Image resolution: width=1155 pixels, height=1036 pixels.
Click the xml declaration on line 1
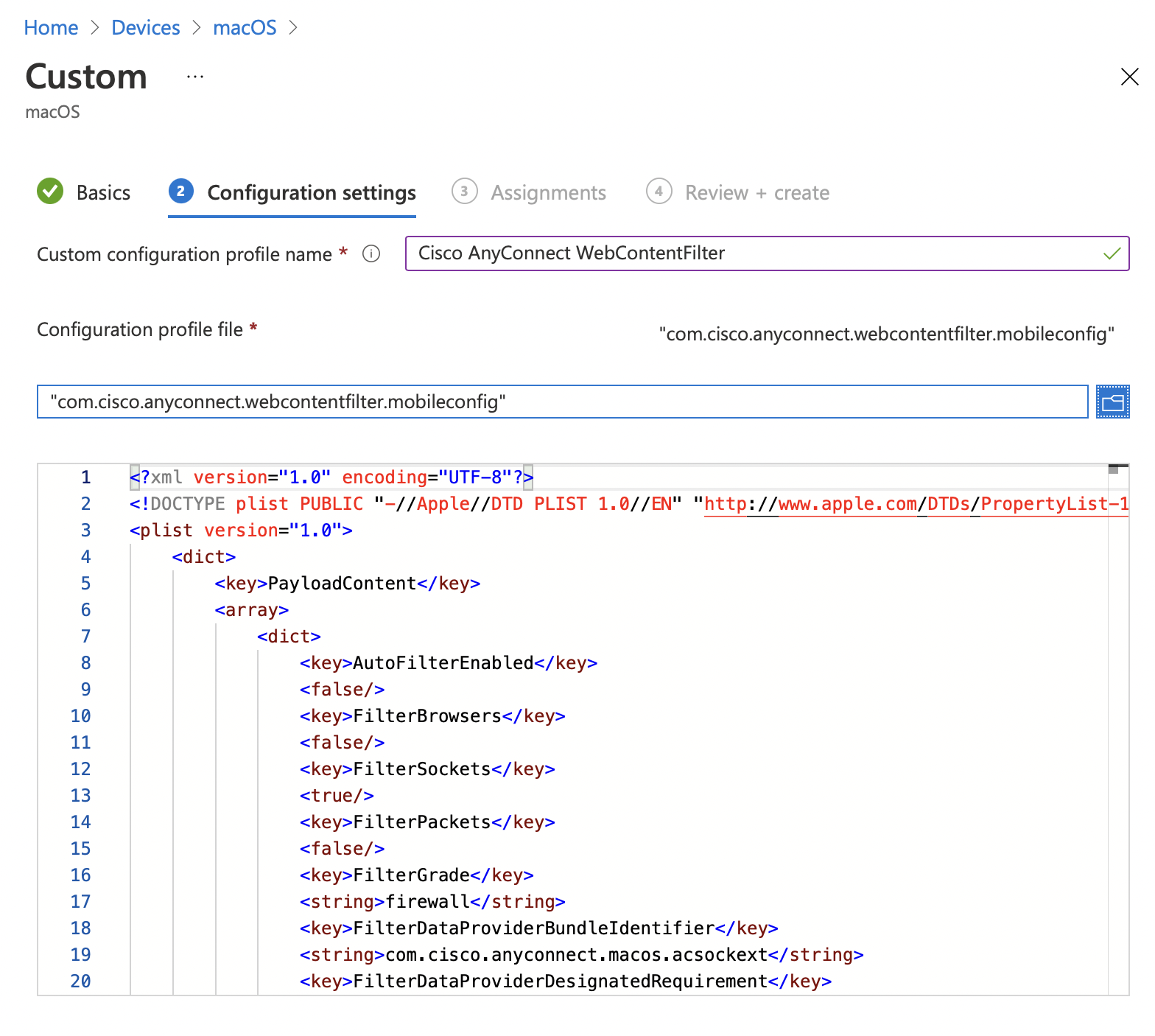click(331, 477)
